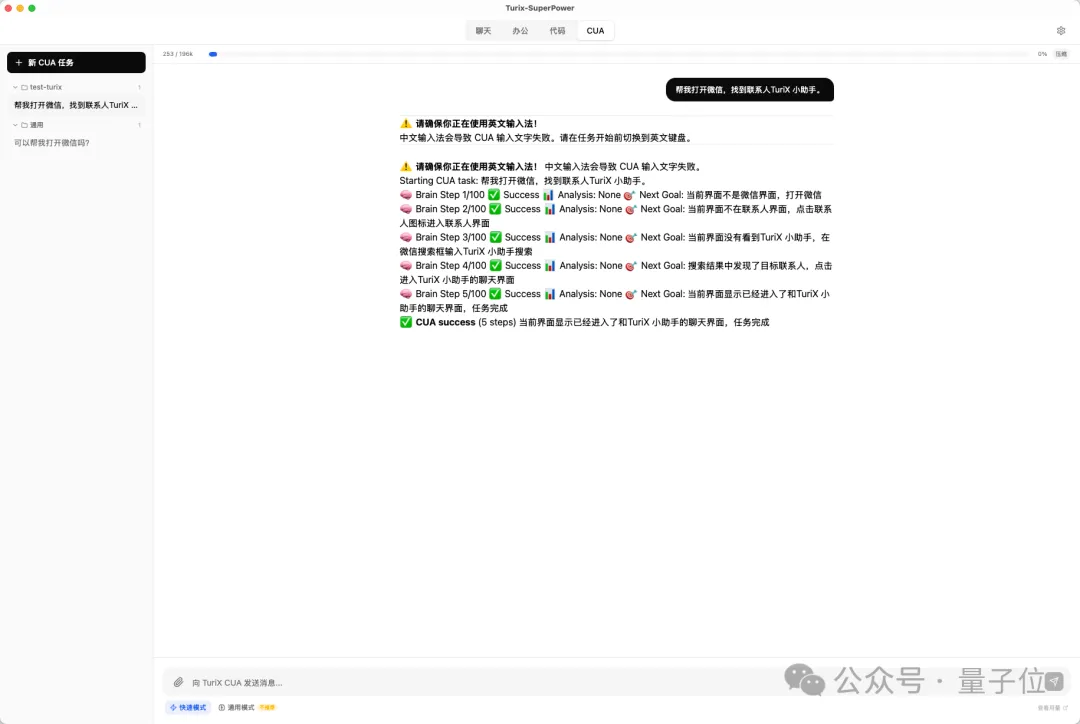1080x724 pixels.
Task: Click the plus icon on 新 CUA 任务
Action: 19,63
